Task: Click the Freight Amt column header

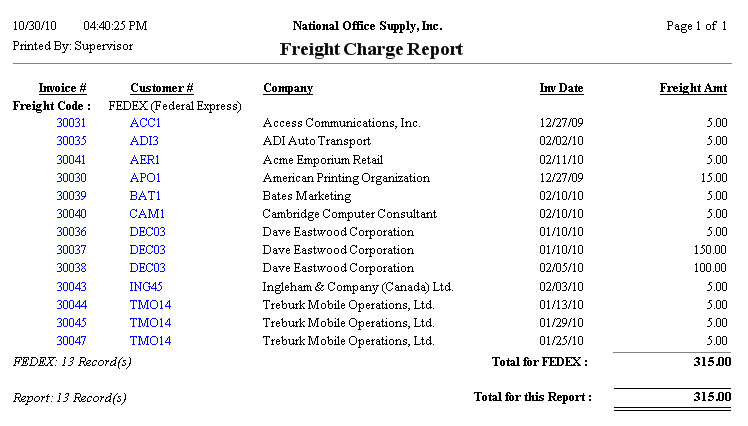Action: point(693,88)
